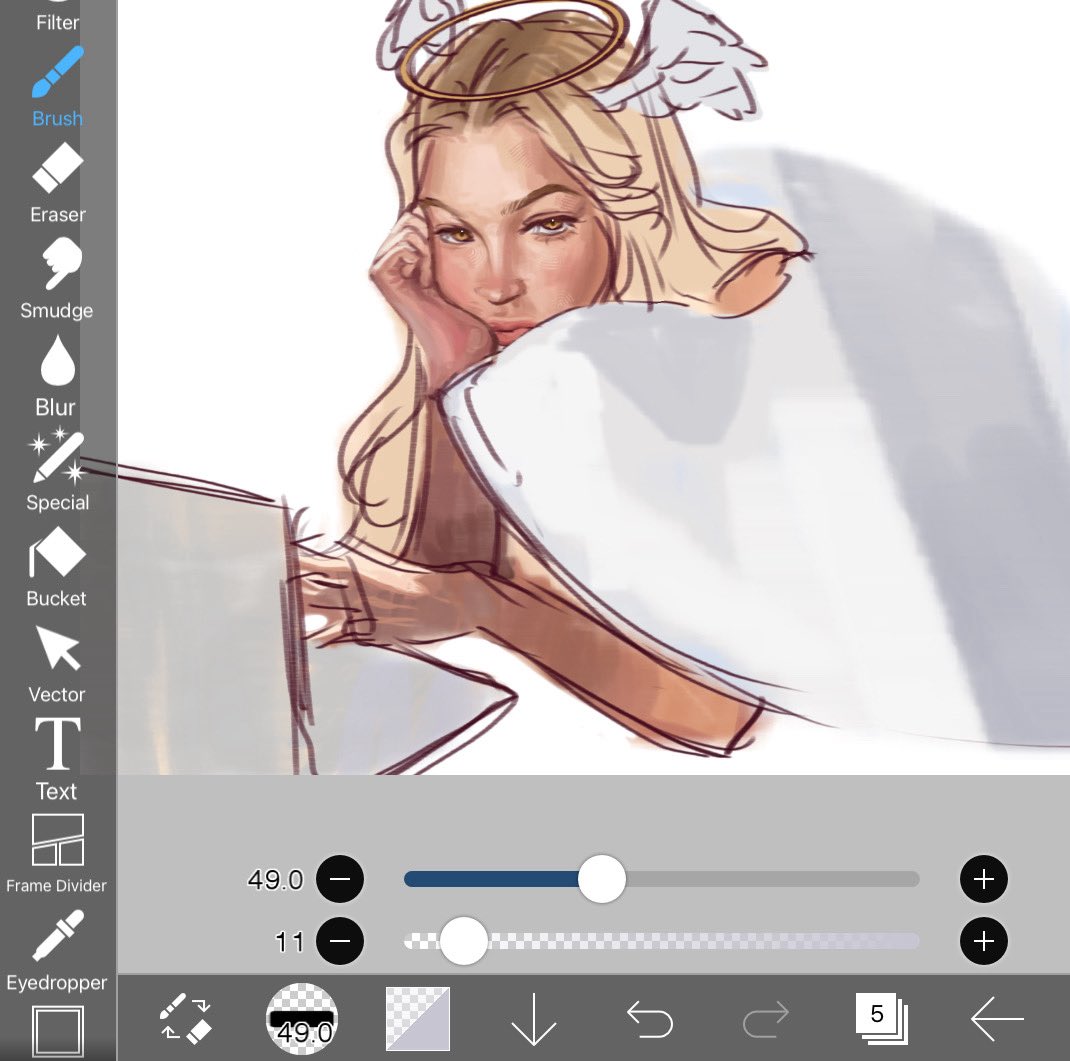Tap the 49.0 thickness value

point(275,880)
